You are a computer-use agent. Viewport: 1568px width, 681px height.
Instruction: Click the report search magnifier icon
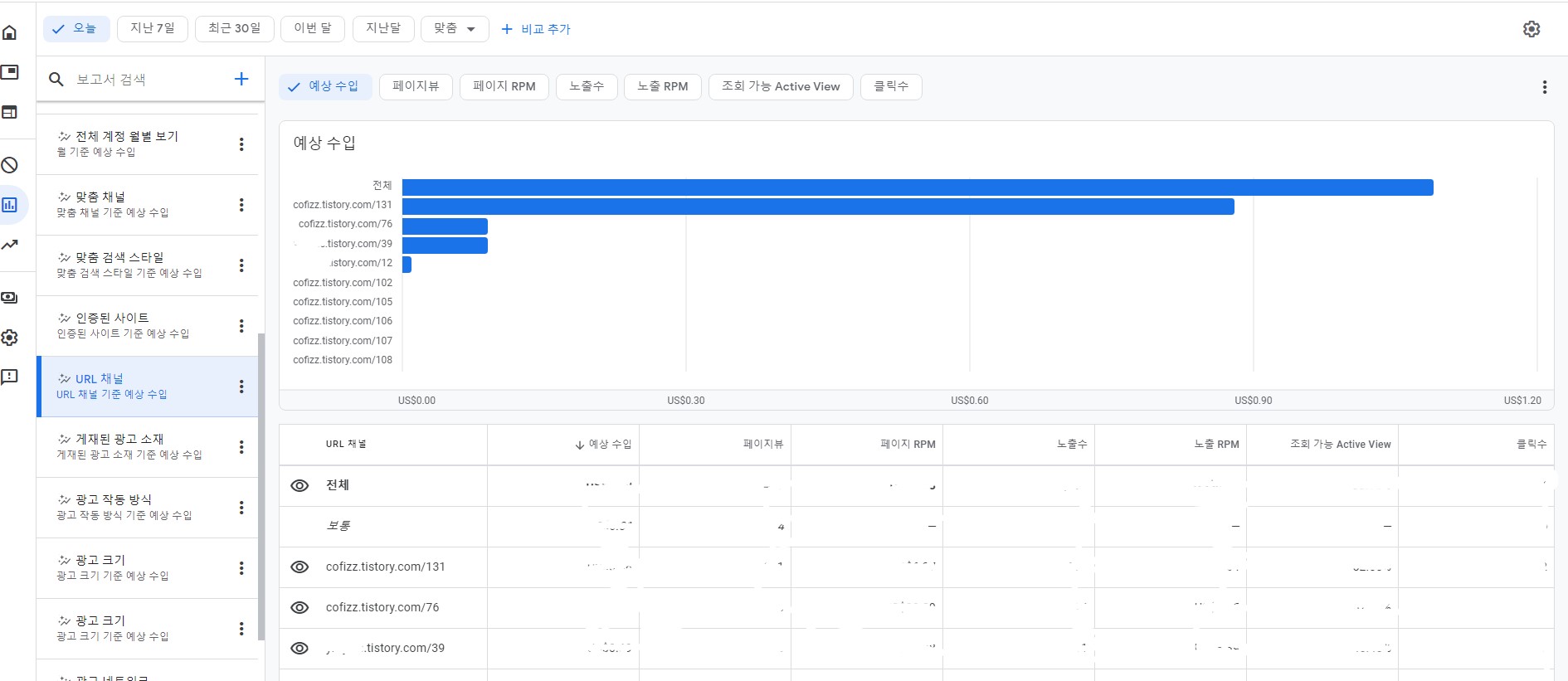coord(56,80)
